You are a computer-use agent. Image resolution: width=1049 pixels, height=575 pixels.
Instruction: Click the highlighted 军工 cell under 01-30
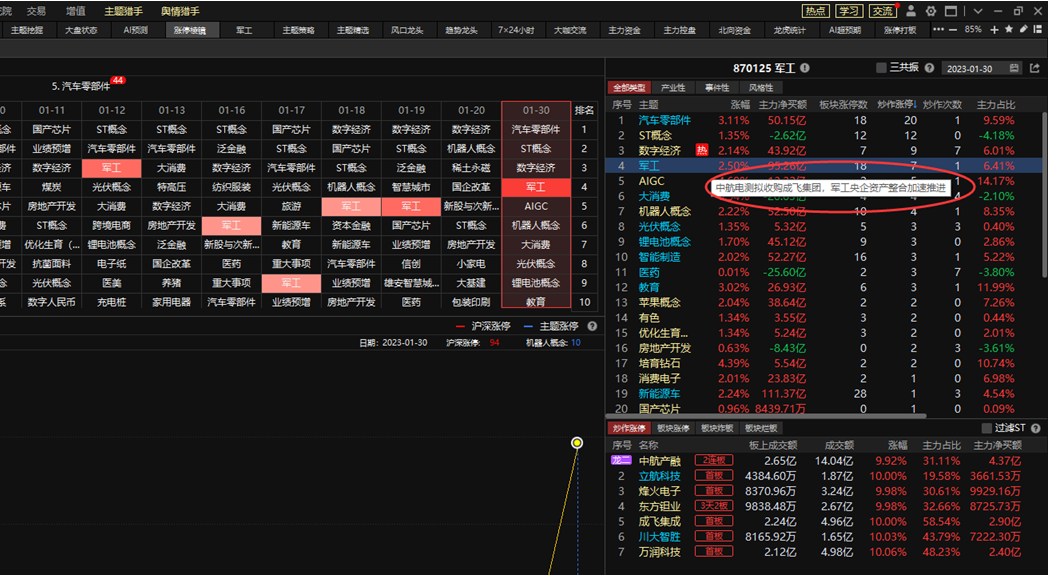[536, 187]
